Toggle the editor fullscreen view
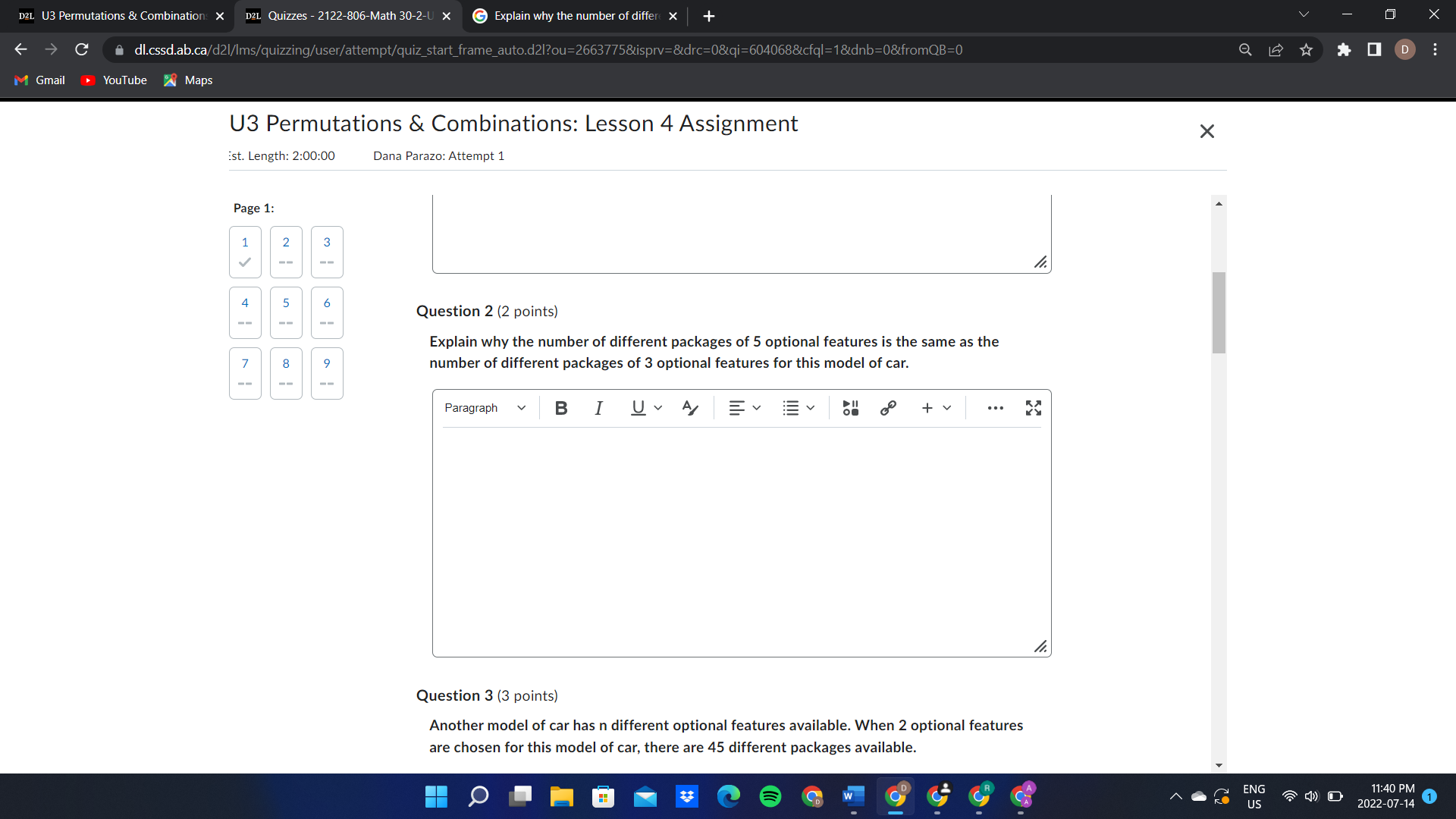 pos(1033,407)
